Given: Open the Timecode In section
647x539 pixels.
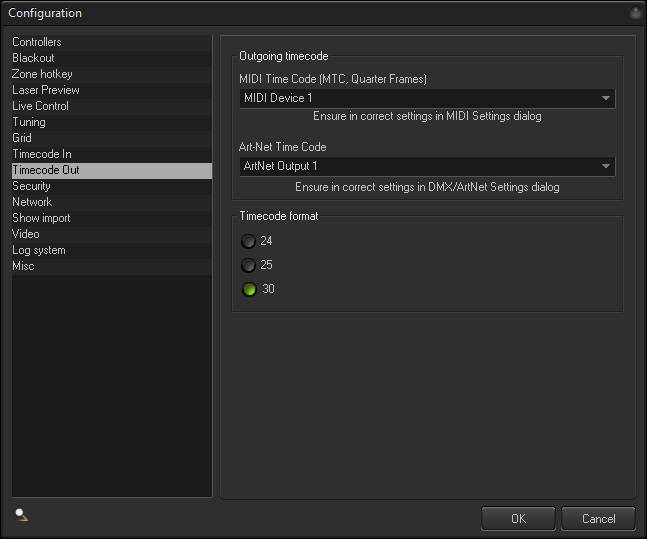Looking at the screenshot, I should click(x=42, y=154).
